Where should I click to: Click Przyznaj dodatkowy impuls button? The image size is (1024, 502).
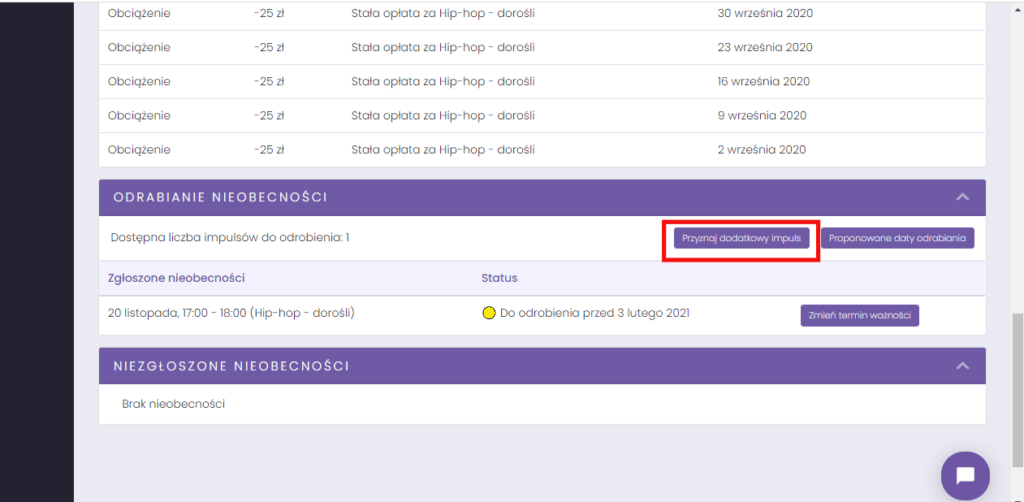(741, 238)
